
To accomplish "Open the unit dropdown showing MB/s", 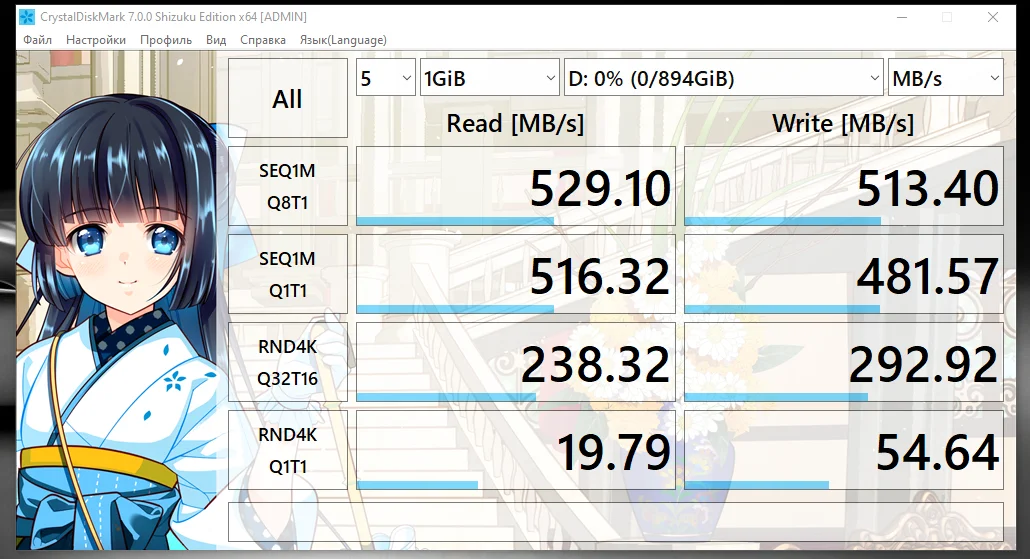I will [x=945, y=78].
